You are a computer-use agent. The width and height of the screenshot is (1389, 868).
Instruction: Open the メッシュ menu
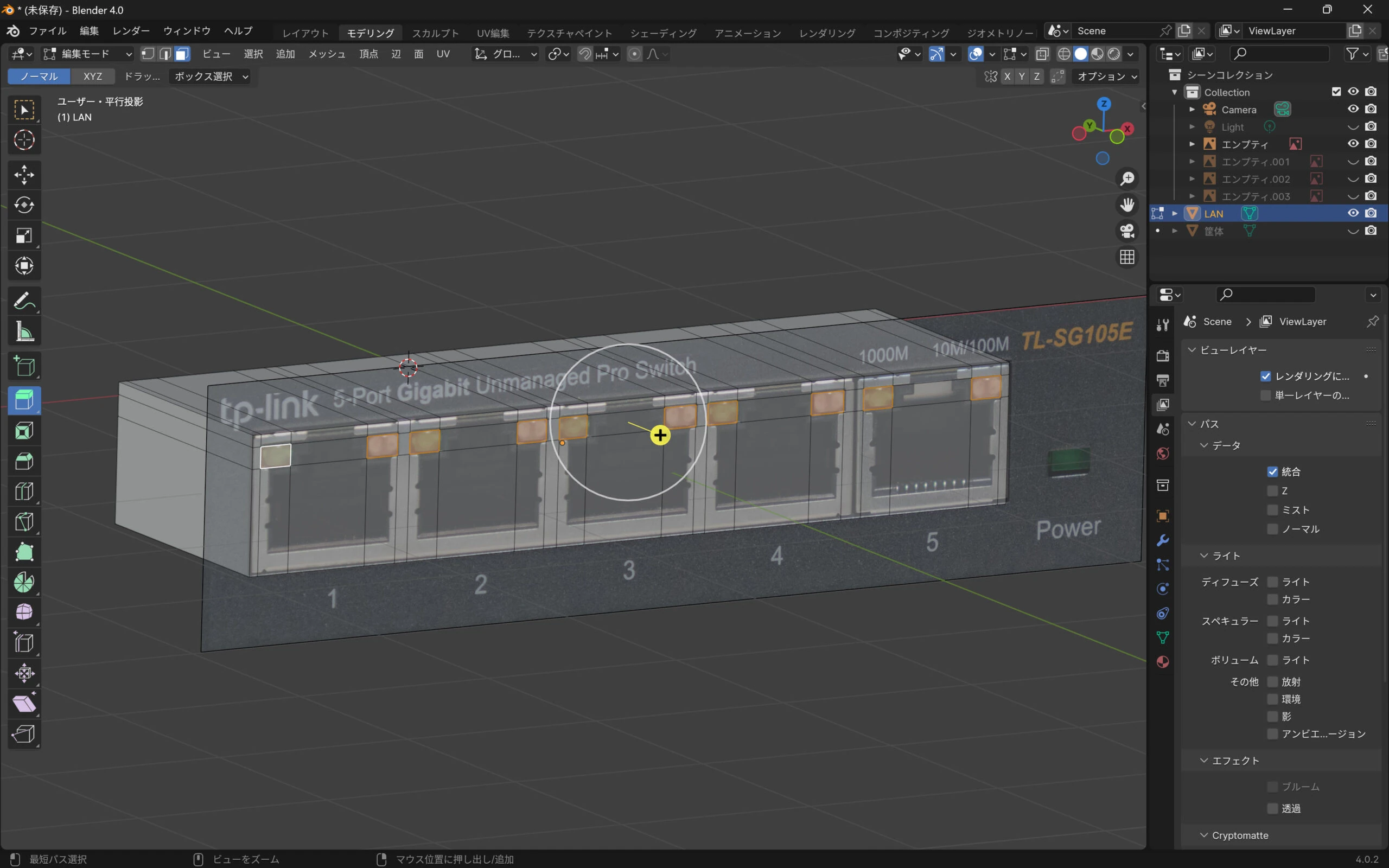(x=327, y=54)
